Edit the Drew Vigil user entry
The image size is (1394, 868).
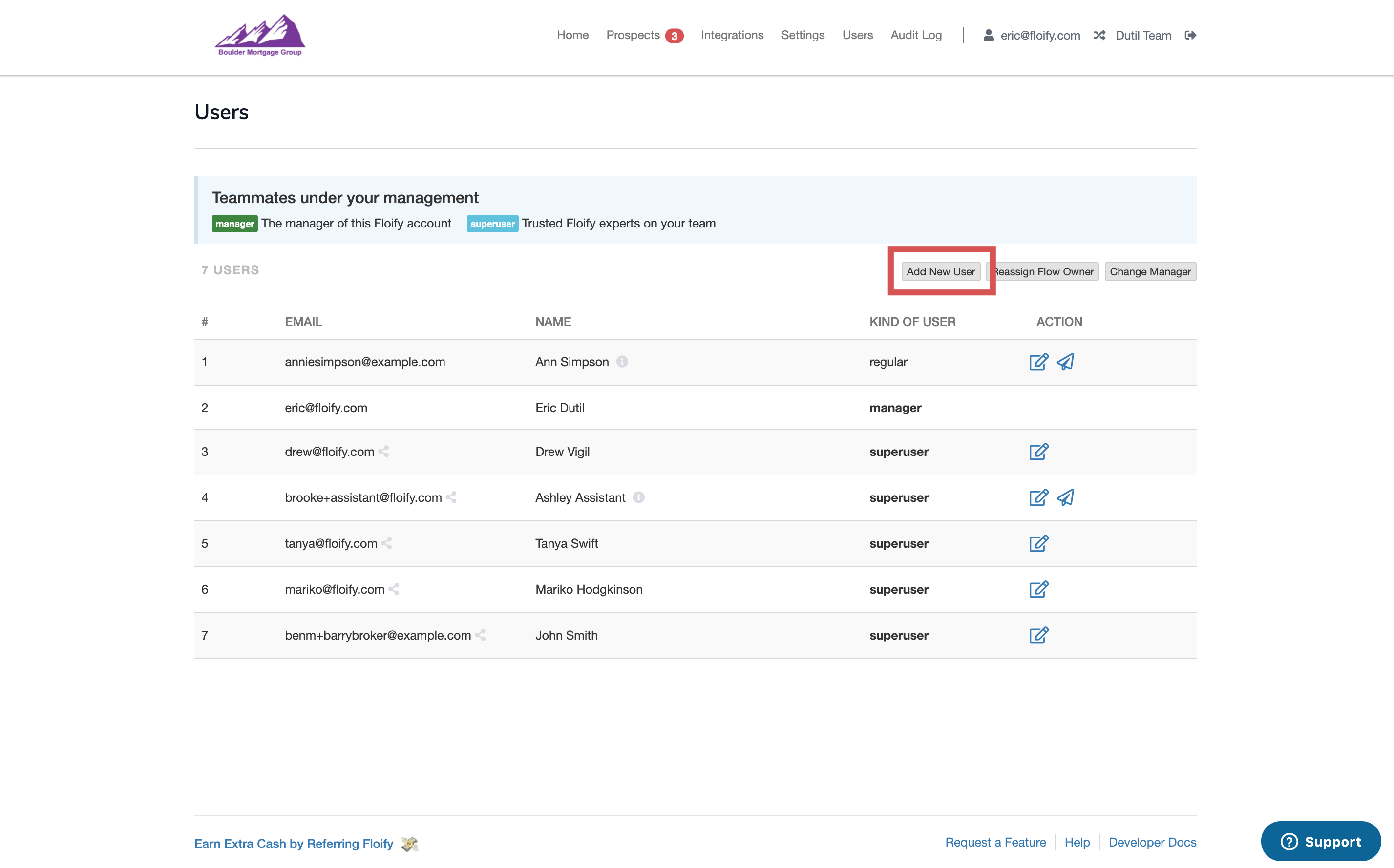tap(1038, 452)
